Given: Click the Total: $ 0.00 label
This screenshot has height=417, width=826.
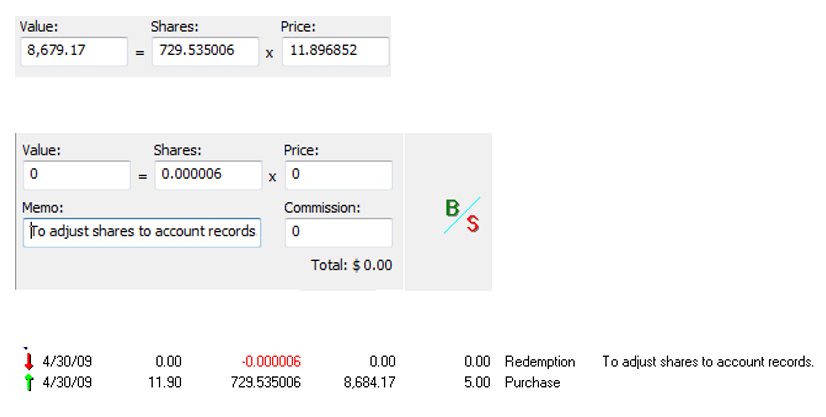Looking at the screenshot, I should (x=351, y=265).
